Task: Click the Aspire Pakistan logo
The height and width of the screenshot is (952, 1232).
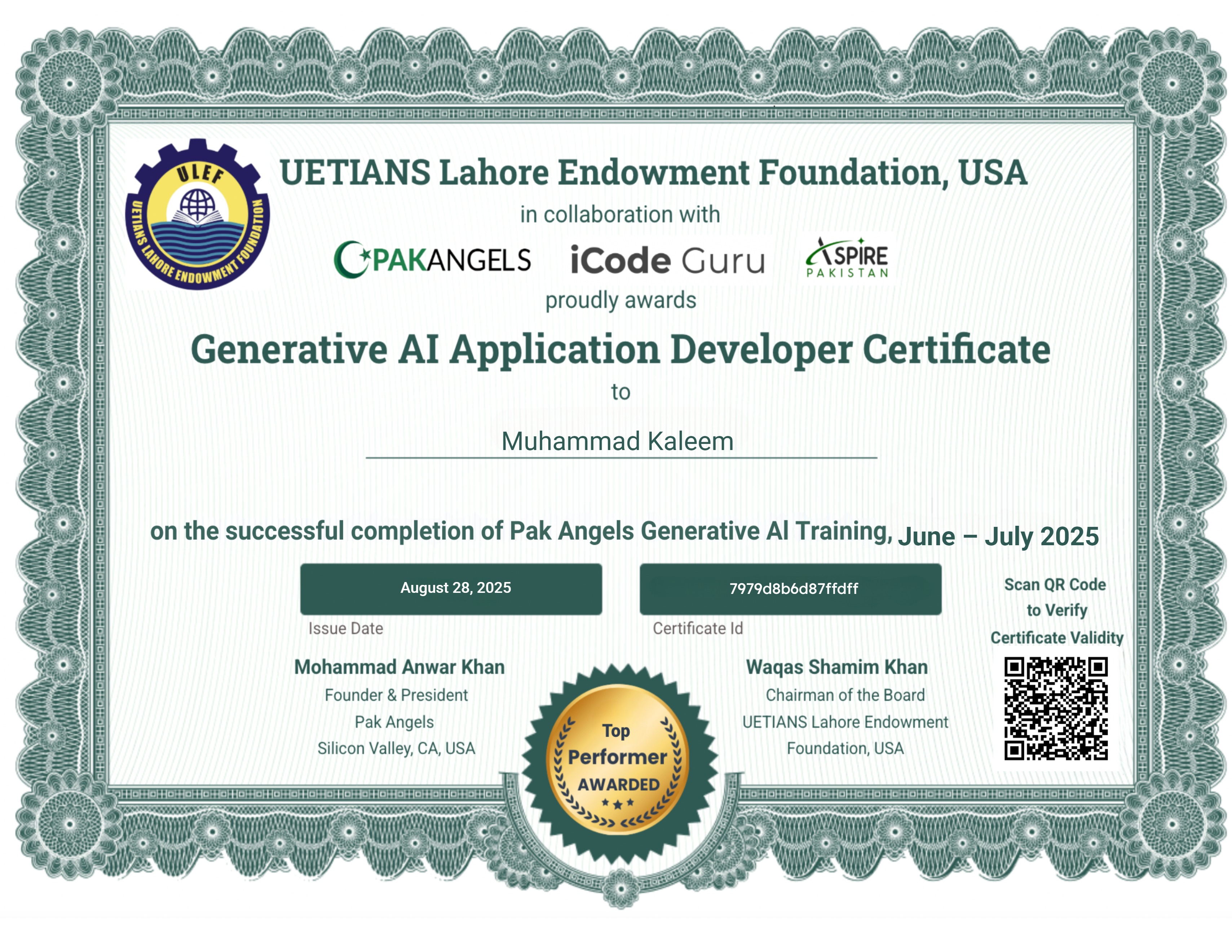Action: (x=847, y=259)
